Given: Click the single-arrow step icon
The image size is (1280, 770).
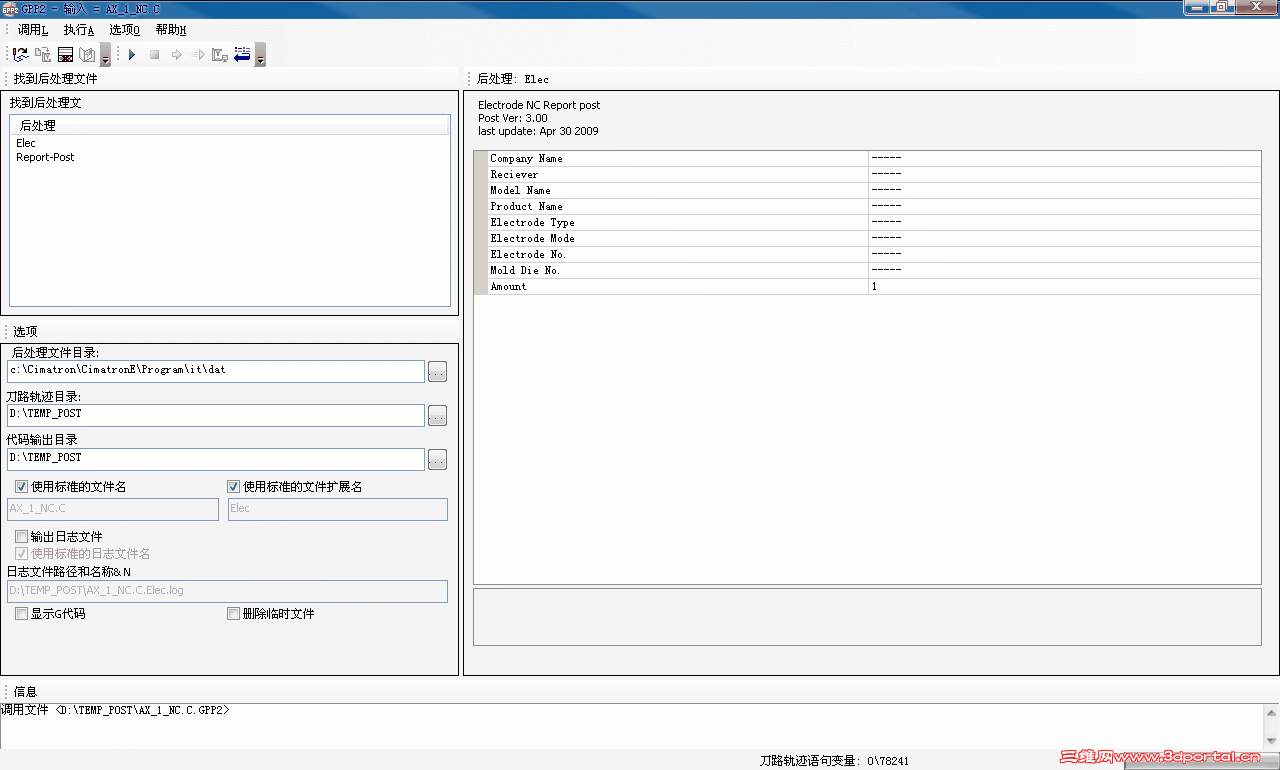Looking at the screenshot, I should [176, 54].
